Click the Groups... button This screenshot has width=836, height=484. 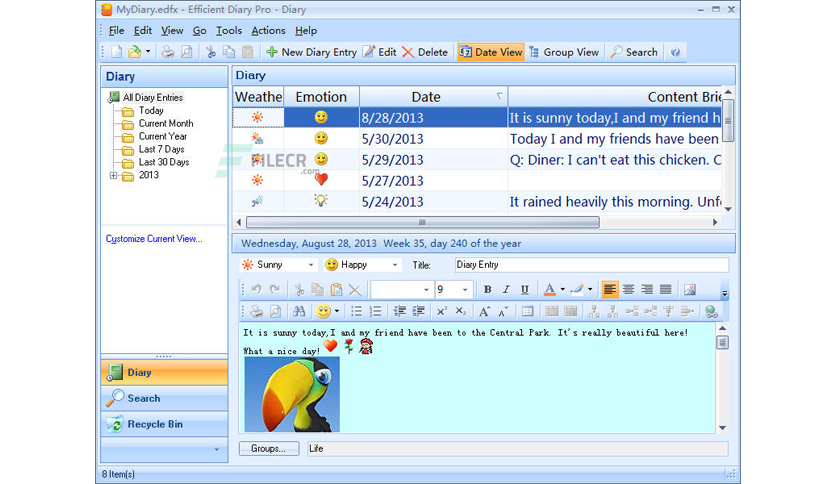click(x=269, y=448)
